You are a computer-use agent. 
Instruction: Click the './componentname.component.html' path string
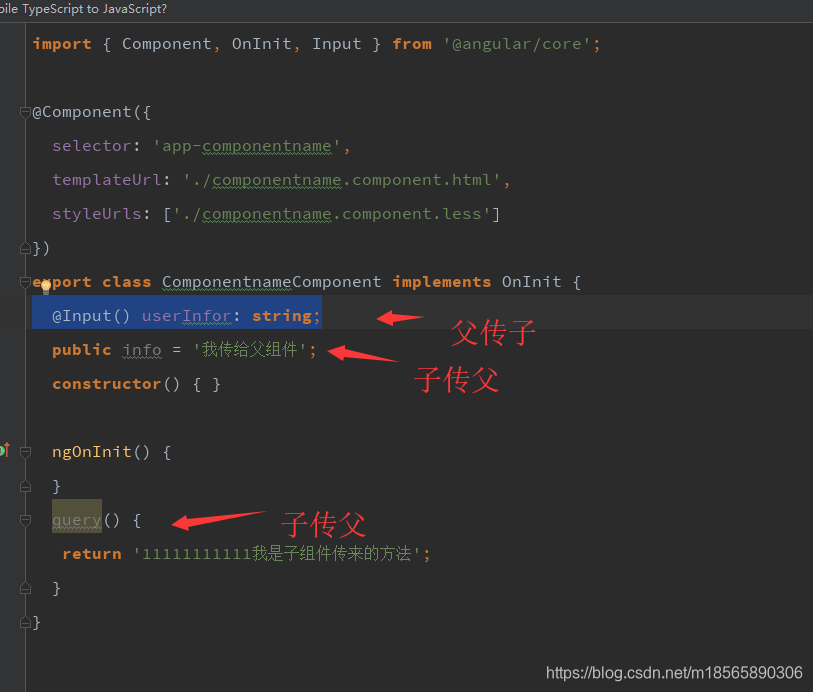point(342,180)
